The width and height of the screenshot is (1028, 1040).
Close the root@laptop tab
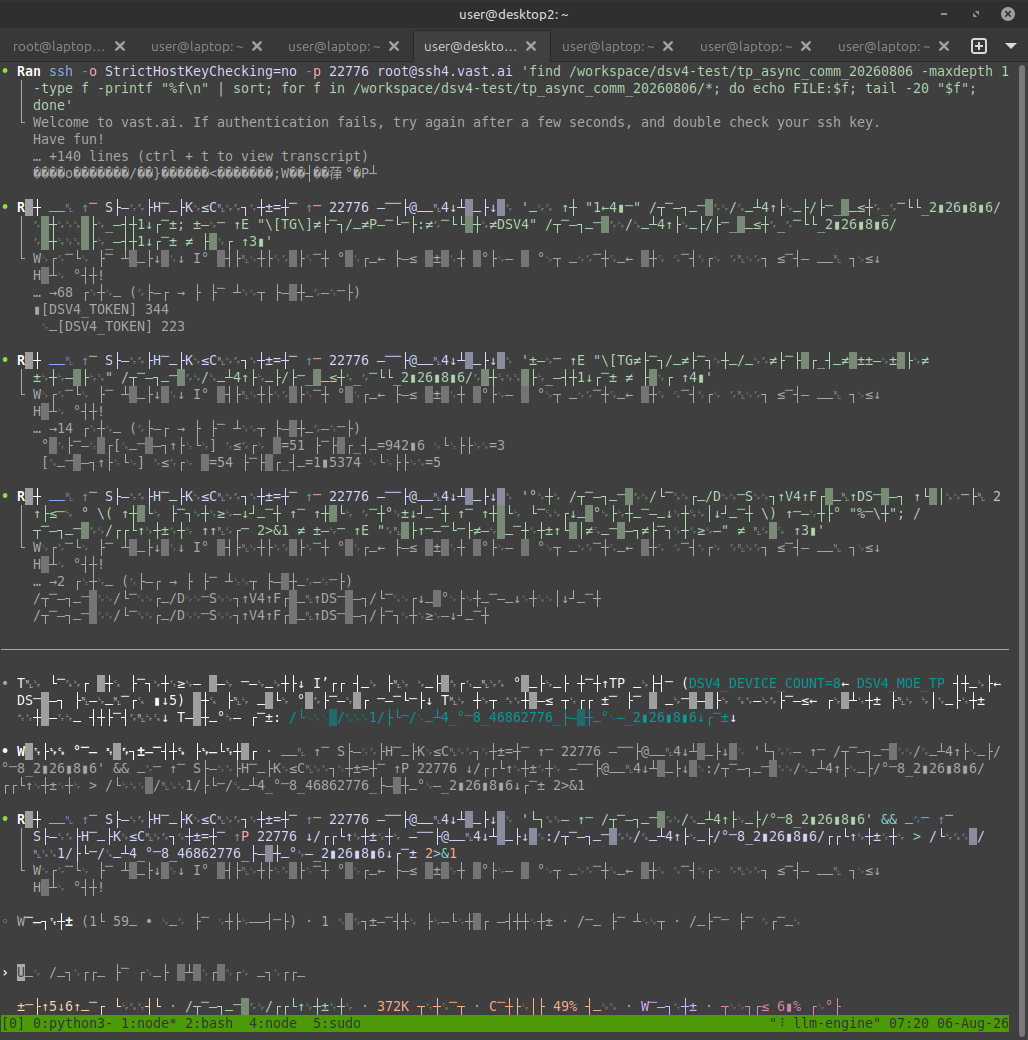(120, 46)
